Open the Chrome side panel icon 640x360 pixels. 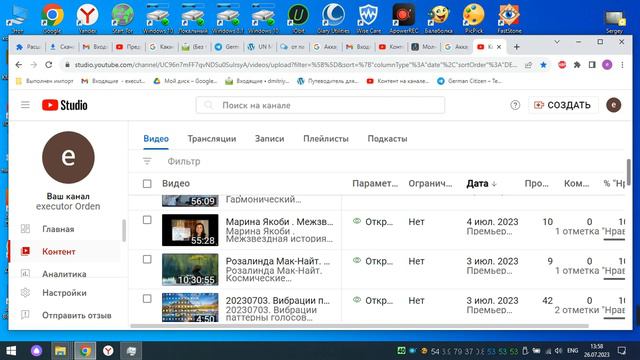click(x=592, y=65)
